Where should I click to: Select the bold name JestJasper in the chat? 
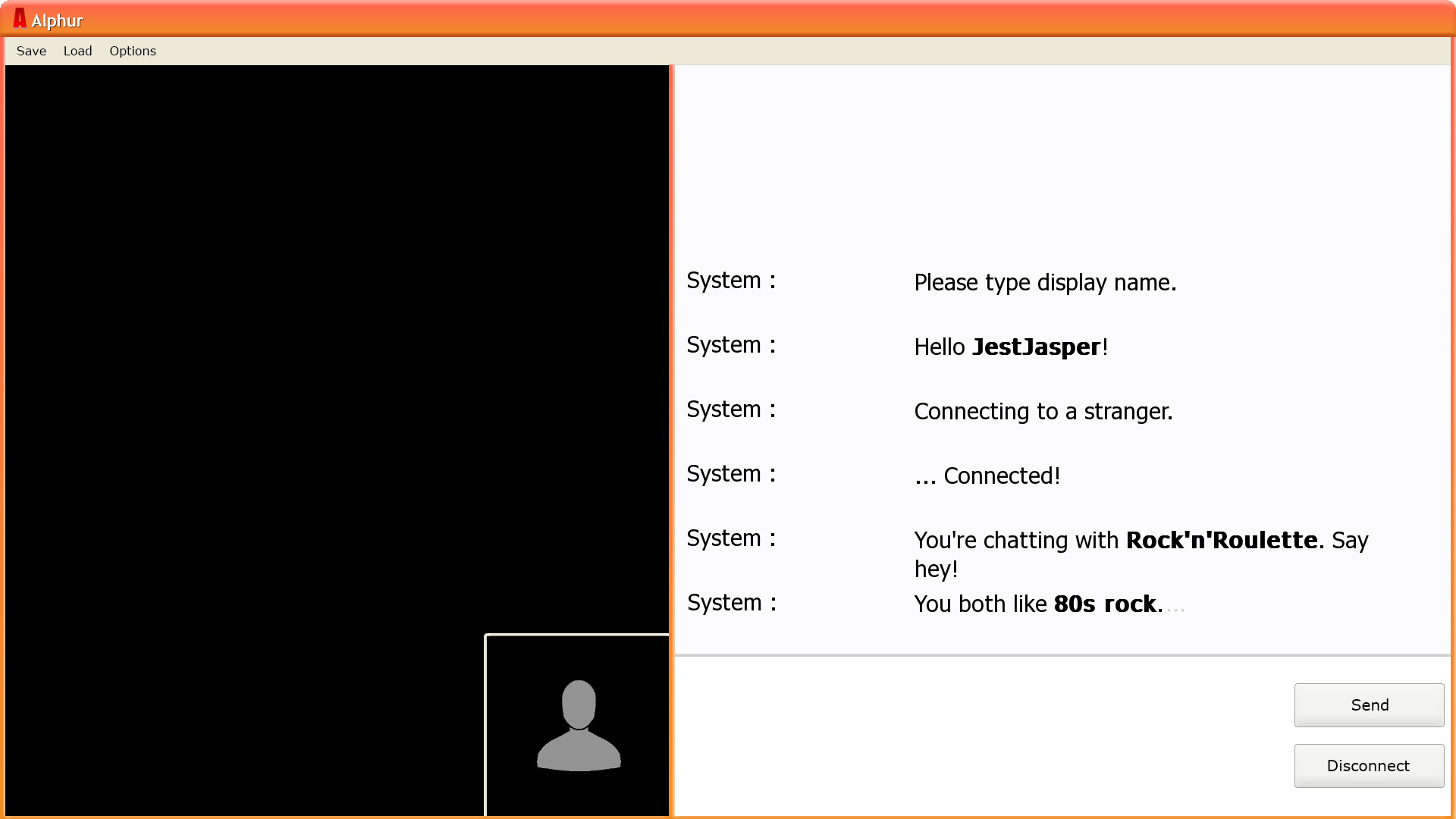pyautogui.click(x=1037, y=347)
